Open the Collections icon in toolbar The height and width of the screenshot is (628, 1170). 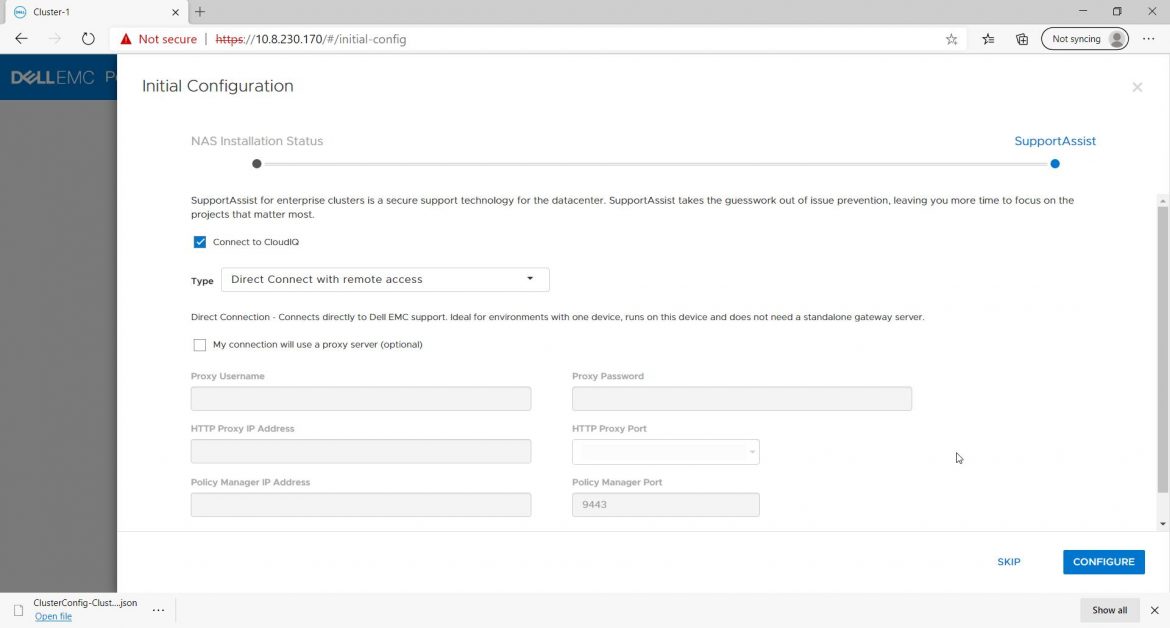click(1022, 39)
